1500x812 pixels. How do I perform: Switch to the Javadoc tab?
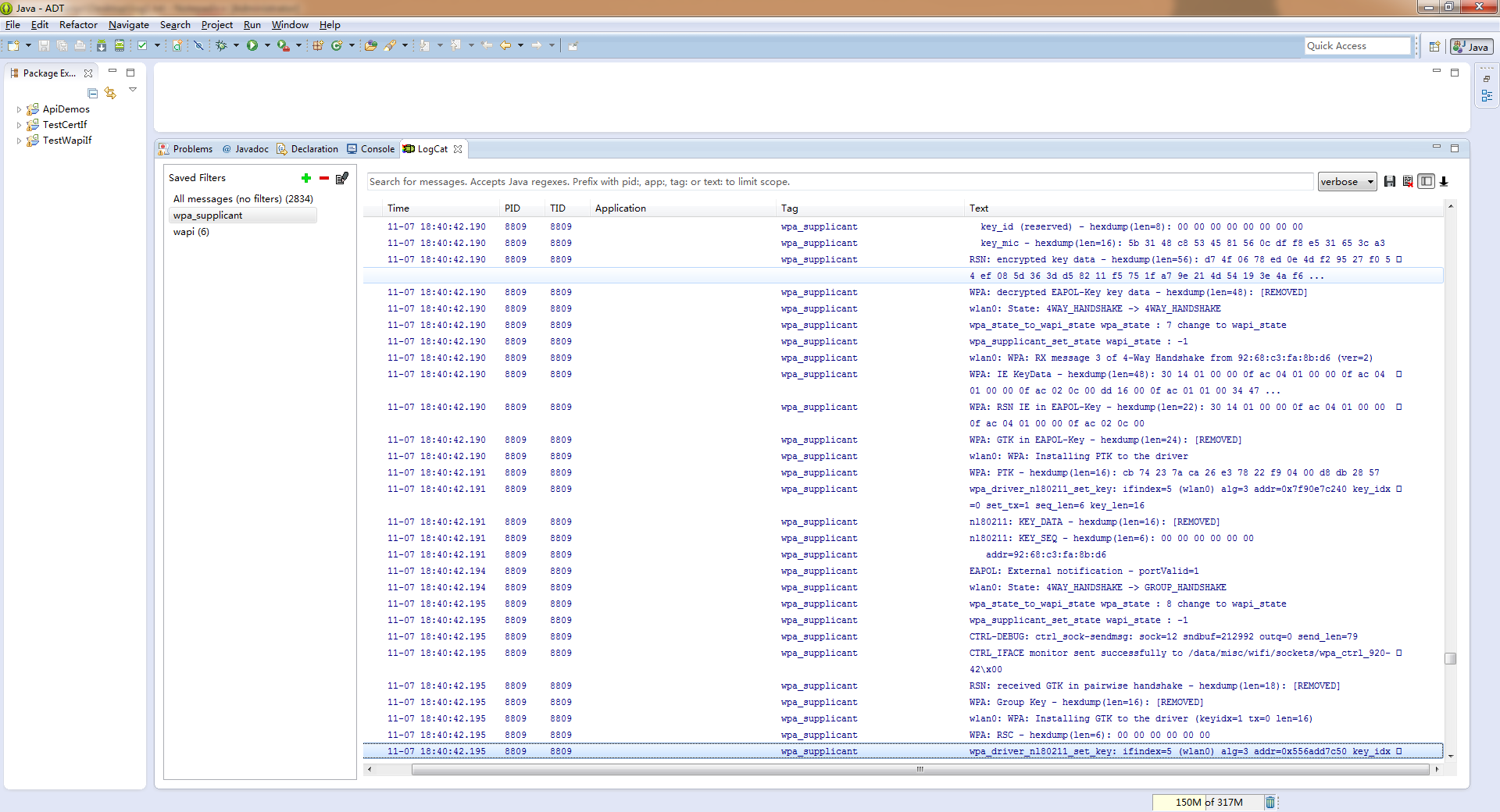click(x=245, y=149)
